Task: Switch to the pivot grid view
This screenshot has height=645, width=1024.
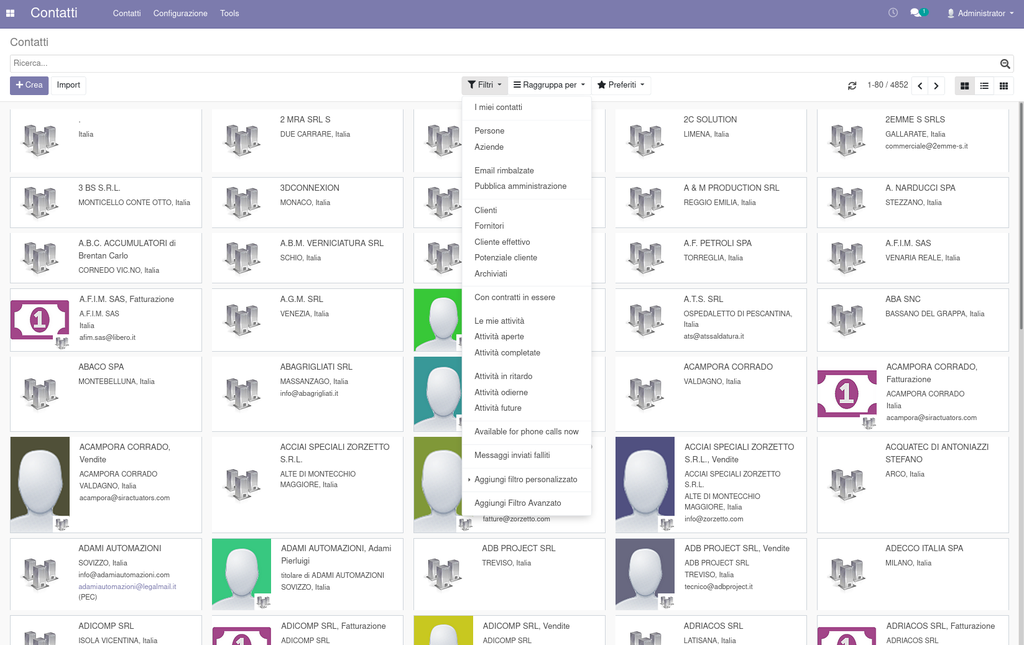Action: [1003, 86]
